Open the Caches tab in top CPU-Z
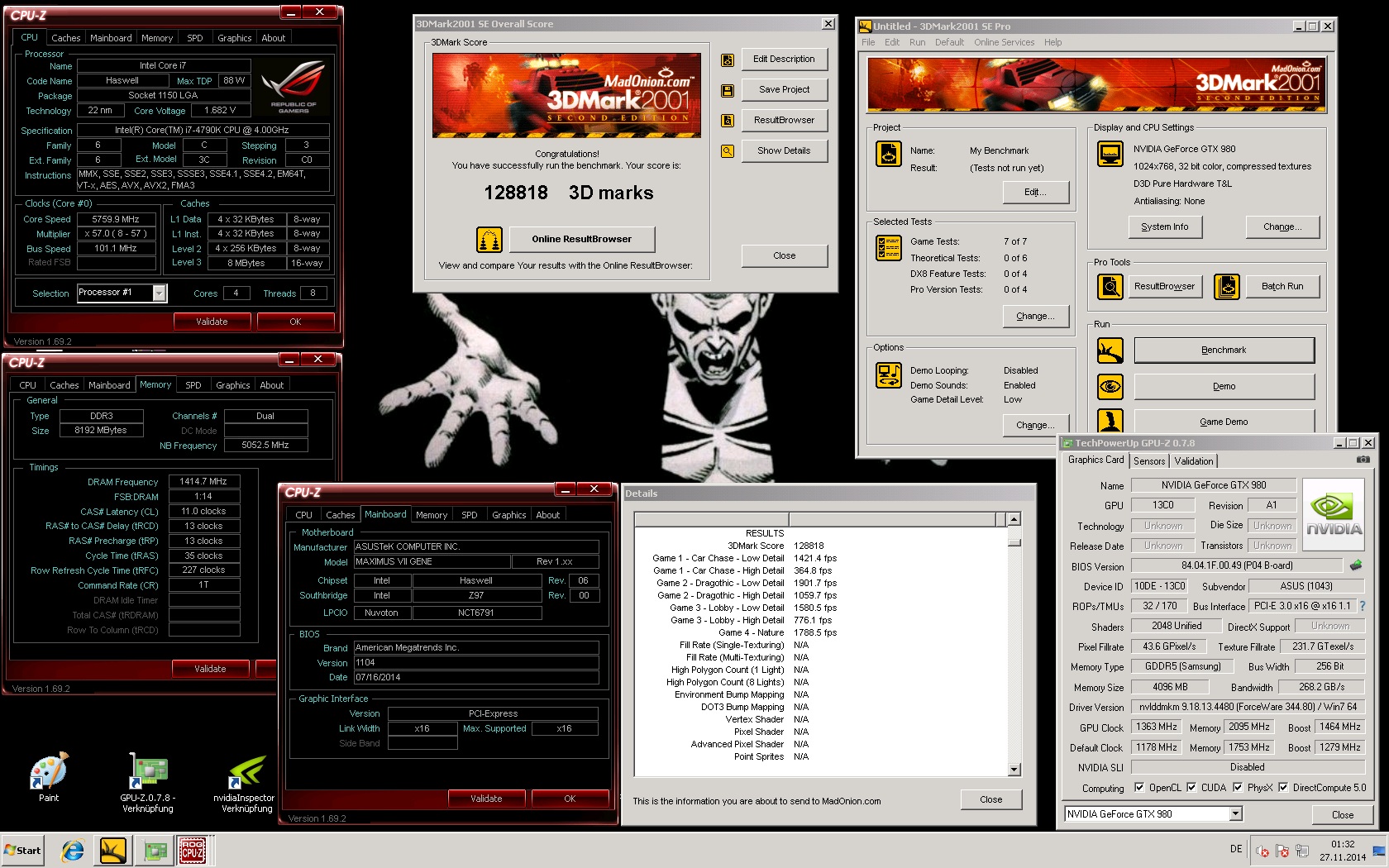1389x868 pixels. (x=66, y=38)
